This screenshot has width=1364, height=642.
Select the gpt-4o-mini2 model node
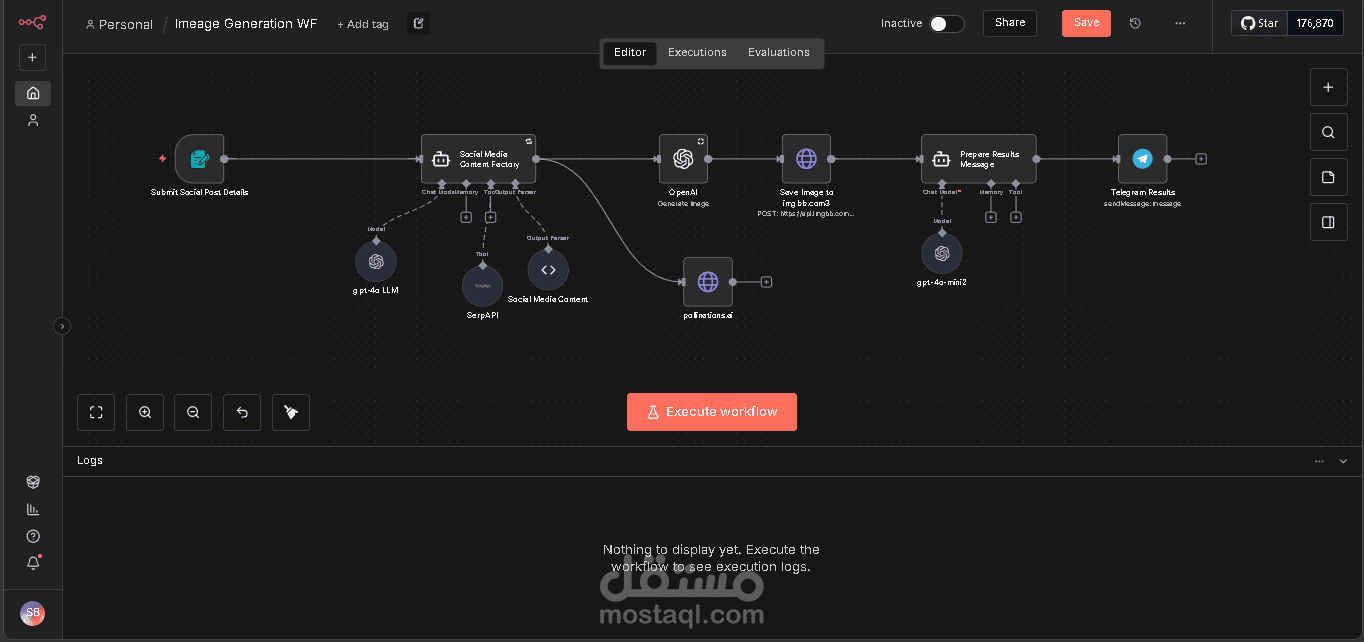click(x=942, y=254)
